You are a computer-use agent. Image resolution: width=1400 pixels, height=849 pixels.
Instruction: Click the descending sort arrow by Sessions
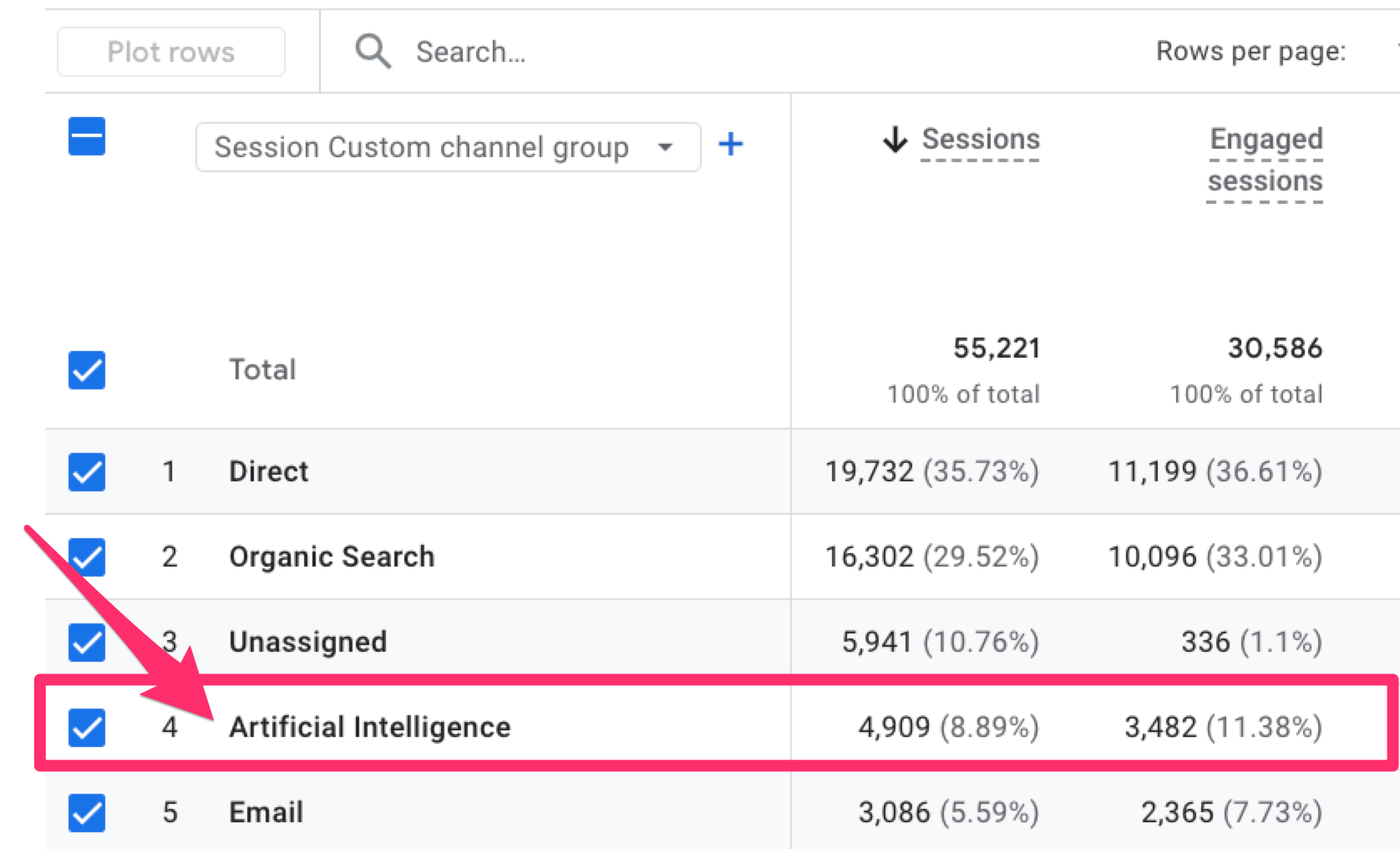[895, 140]
